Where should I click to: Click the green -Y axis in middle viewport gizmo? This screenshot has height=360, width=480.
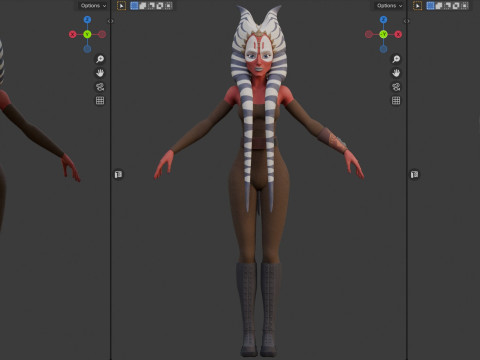click(383, 34)
